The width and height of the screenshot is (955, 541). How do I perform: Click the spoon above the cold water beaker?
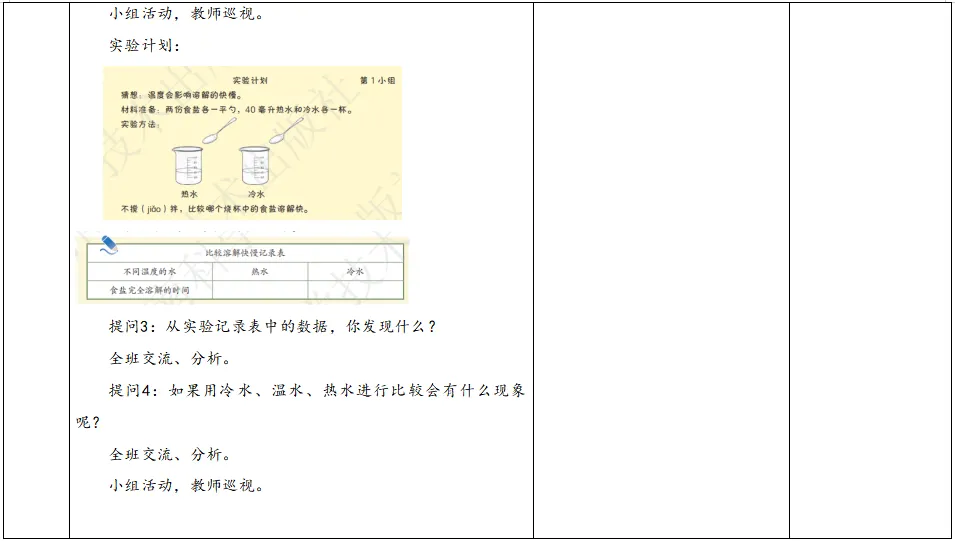(x=286, y=130)
